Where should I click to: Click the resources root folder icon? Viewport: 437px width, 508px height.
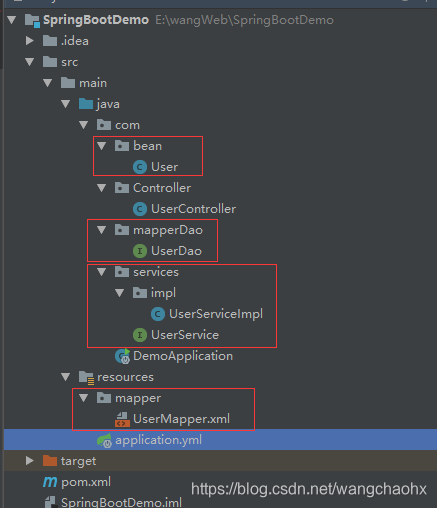click(87, 378)
